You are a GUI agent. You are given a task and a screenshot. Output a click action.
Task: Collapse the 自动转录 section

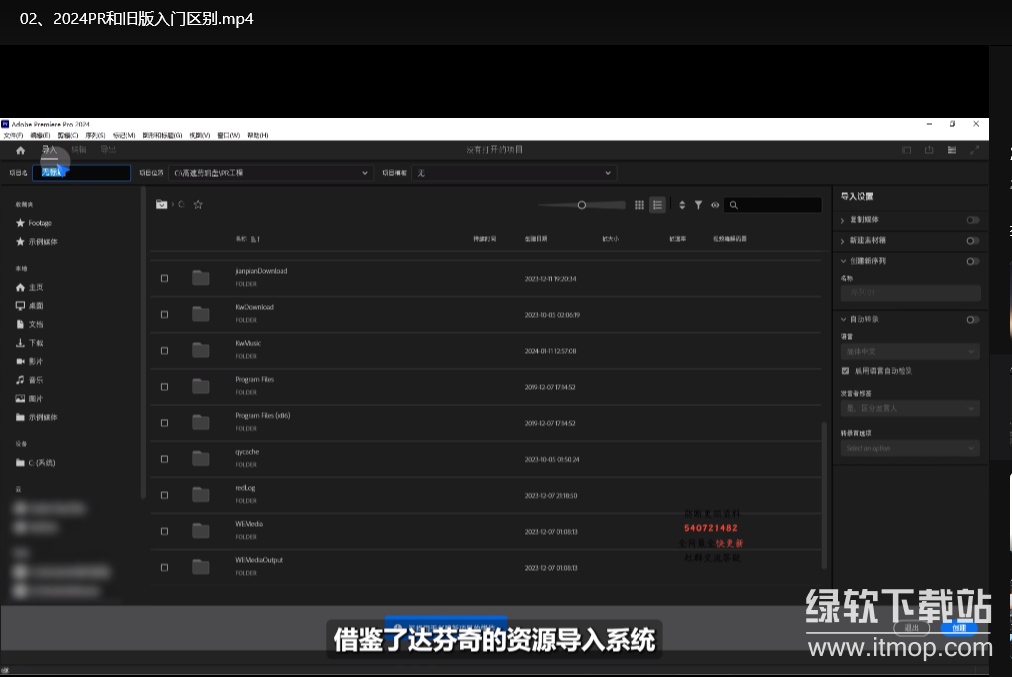click(x=843, y=319)
